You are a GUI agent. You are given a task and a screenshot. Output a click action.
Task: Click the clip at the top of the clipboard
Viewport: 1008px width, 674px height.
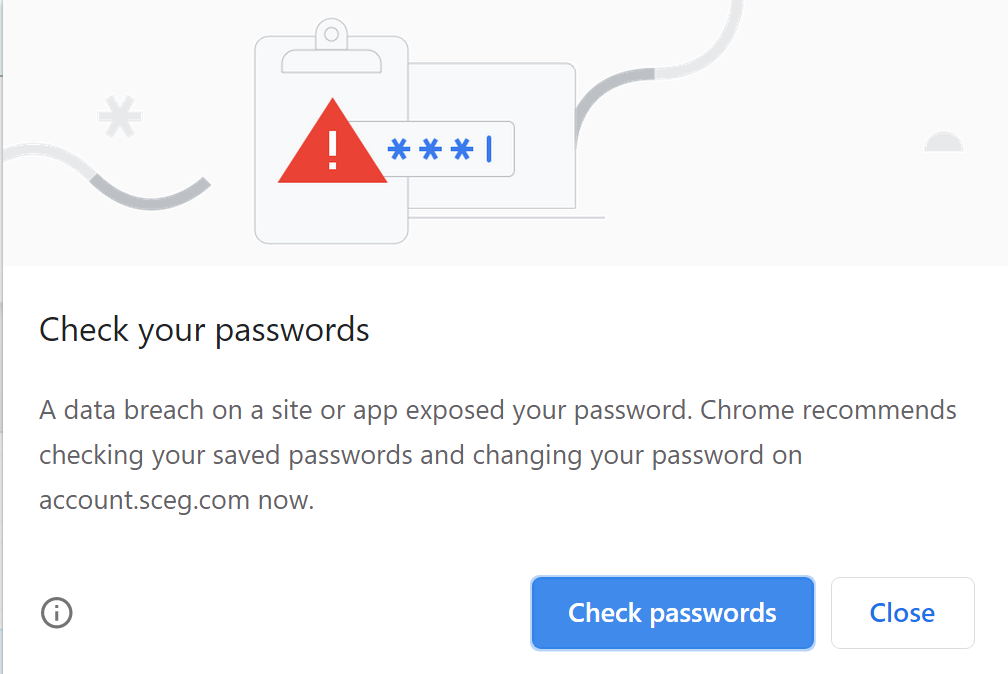pyautogui.click(x=331, y=37)
